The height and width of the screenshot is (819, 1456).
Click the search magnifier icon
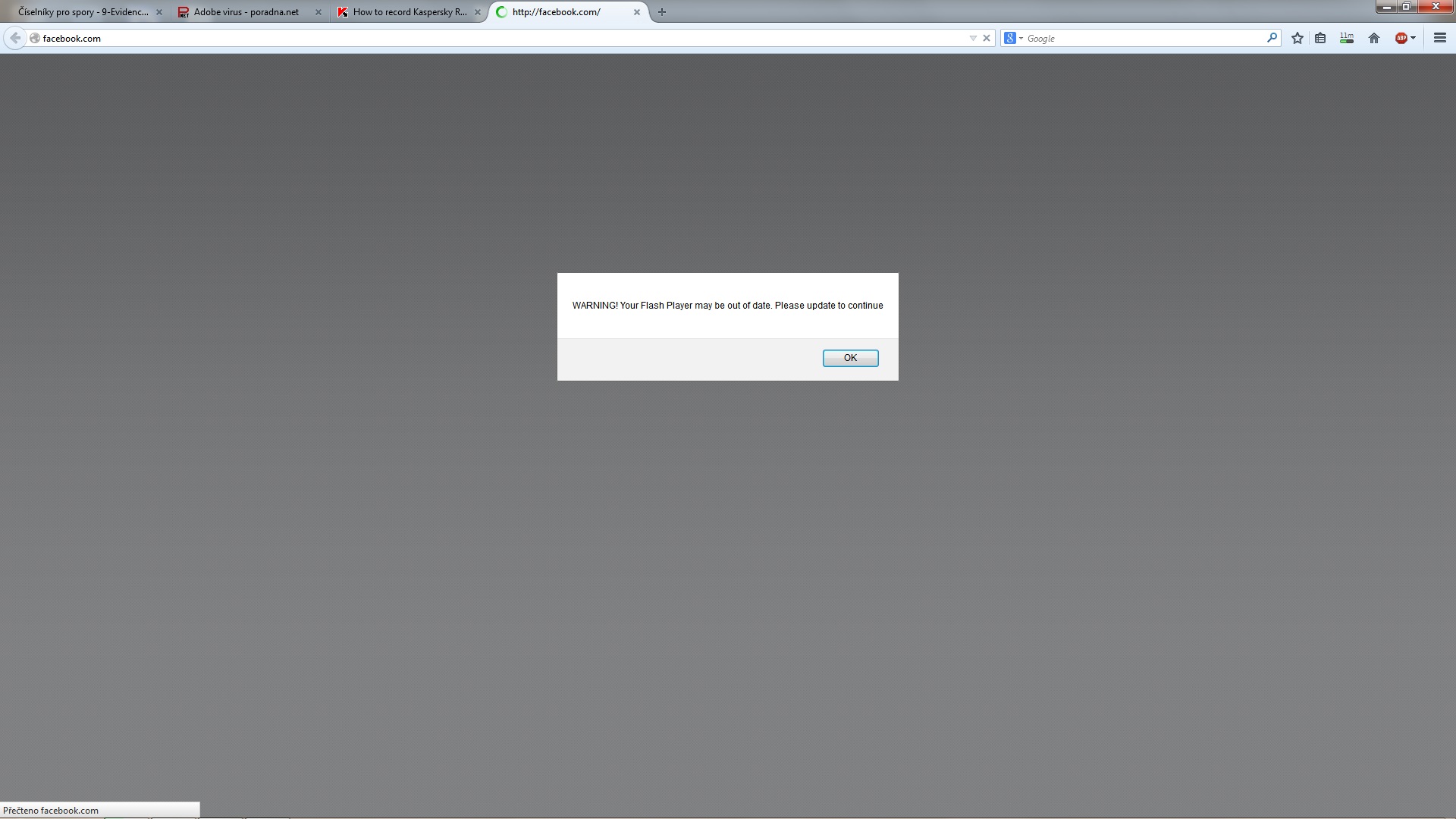pyautogui.click(x=1272, y=38)
